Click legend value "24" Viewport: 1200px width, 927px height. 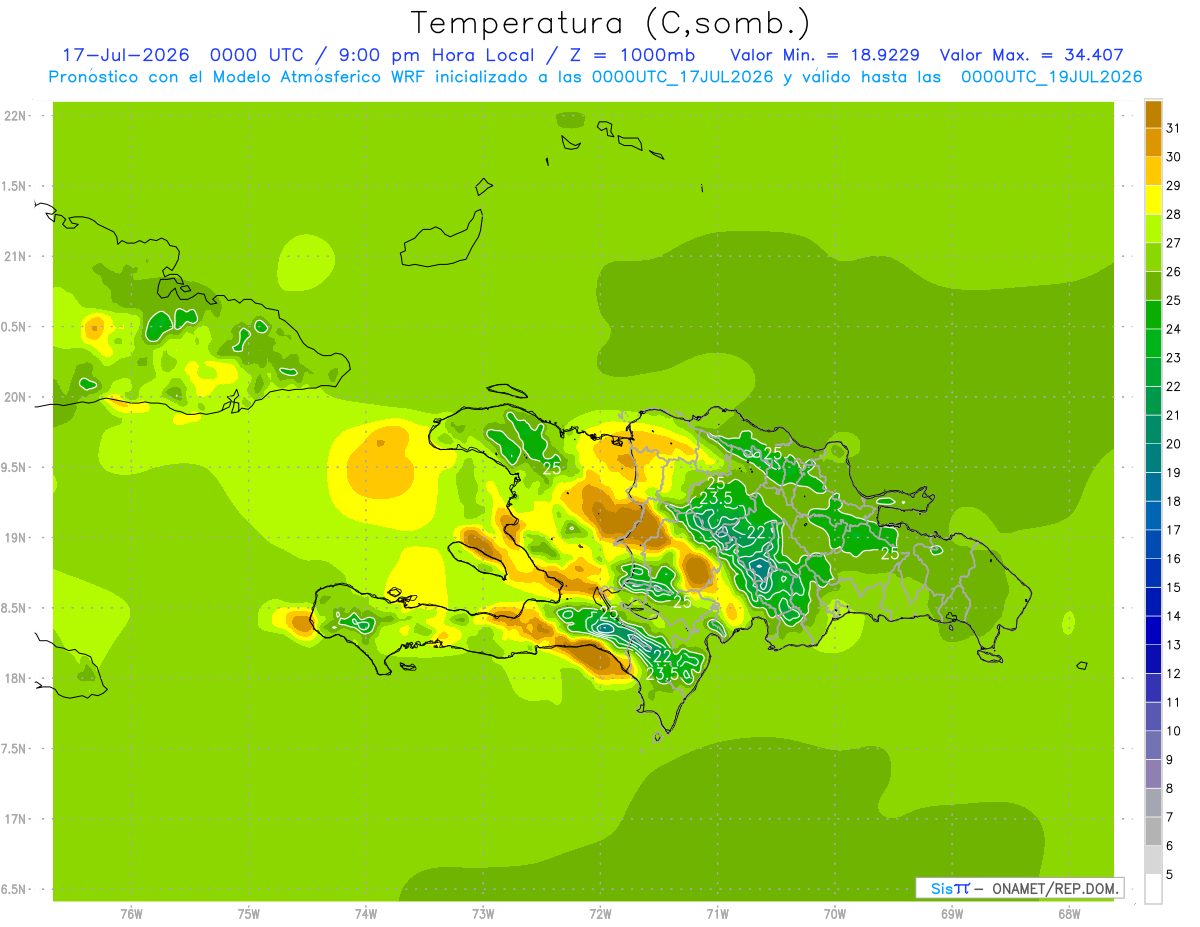click(1174, 329)
